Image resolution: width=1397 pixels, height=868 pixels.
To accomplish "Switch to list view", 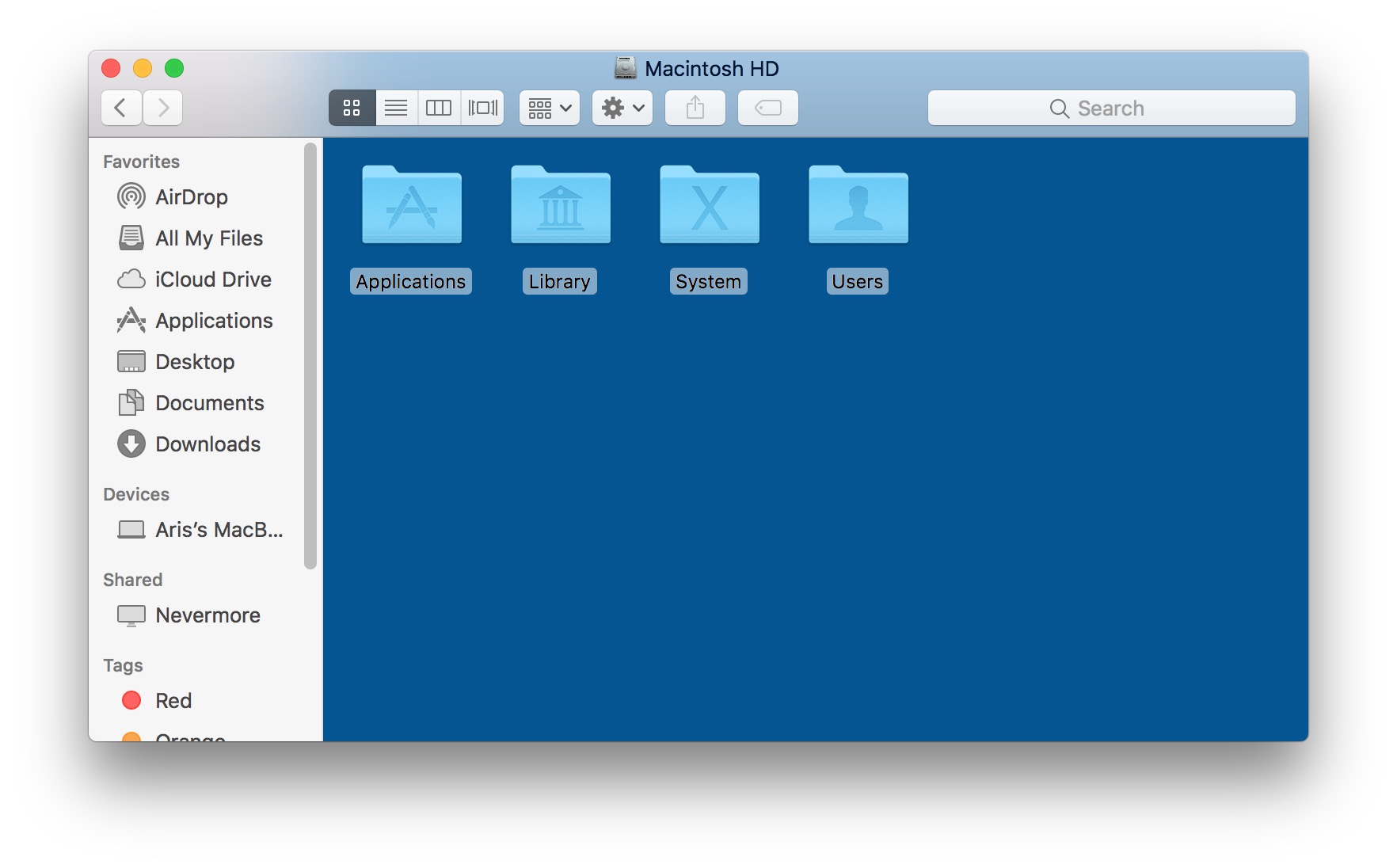I will [x=396, y=108].
